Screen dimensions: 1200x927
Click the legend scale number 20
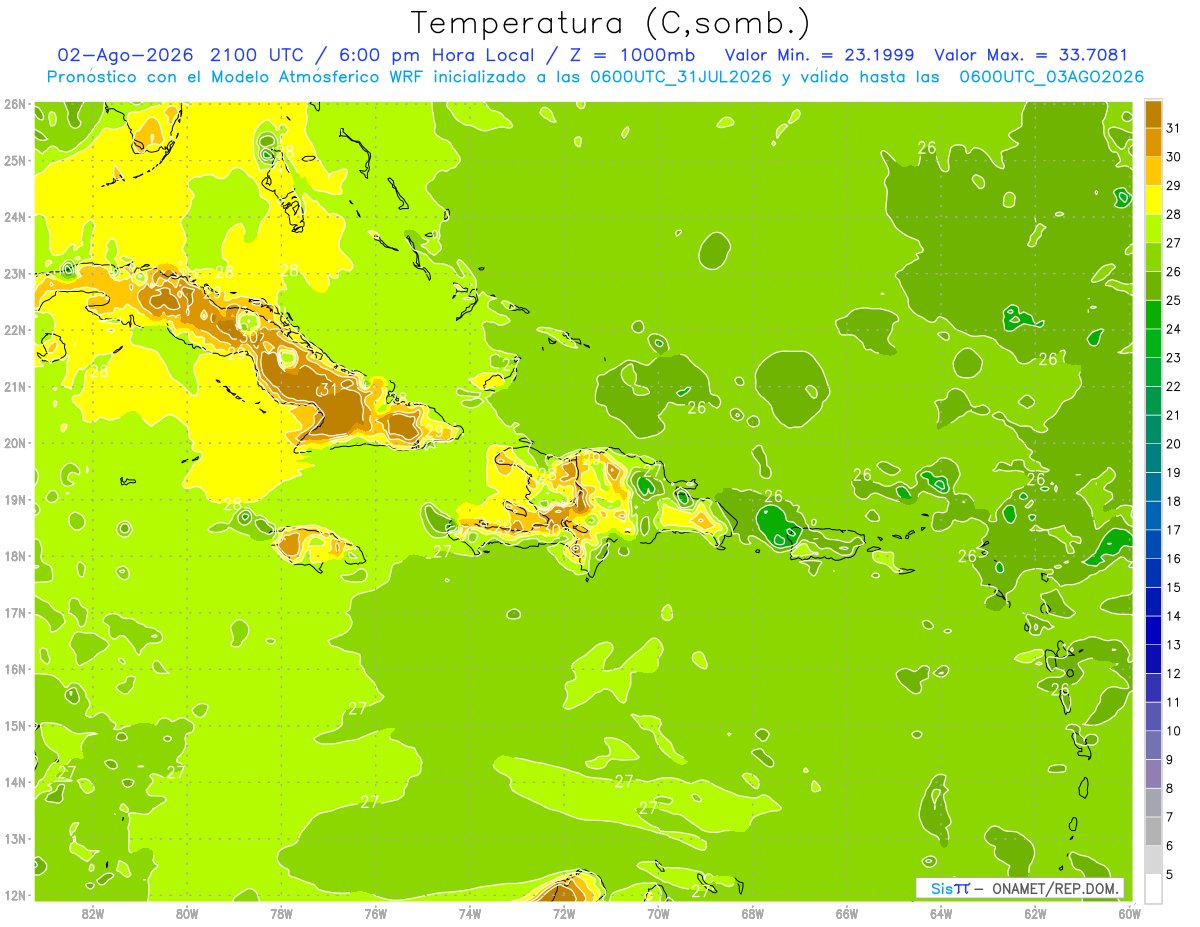pyautogui.click(x=1173, y=444)
